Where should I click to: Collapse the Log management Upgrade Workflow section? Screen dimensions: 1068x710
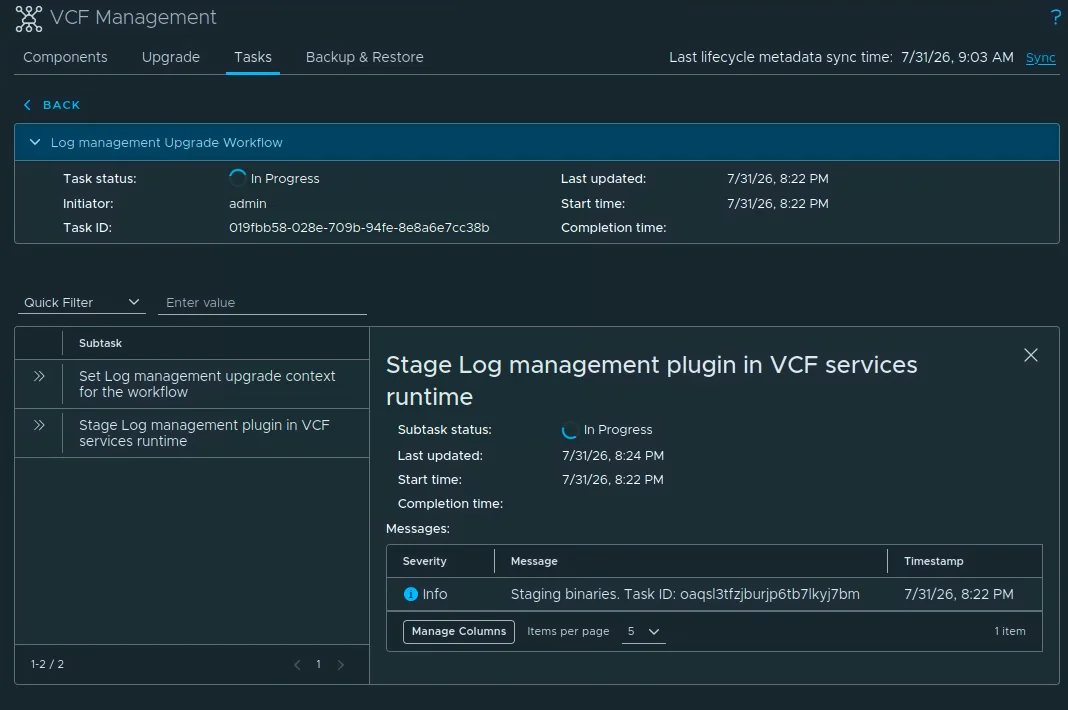tap(35, 142)
